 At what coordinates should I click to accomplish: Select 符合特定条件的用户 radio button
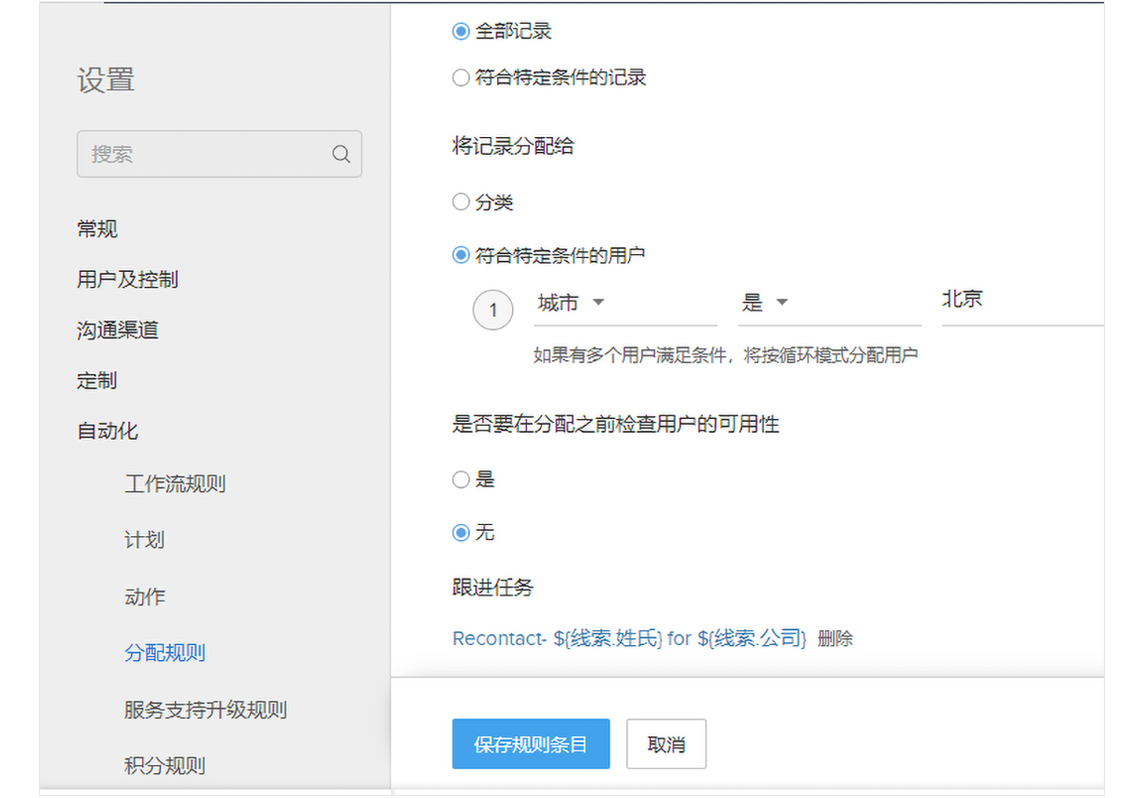461,256
